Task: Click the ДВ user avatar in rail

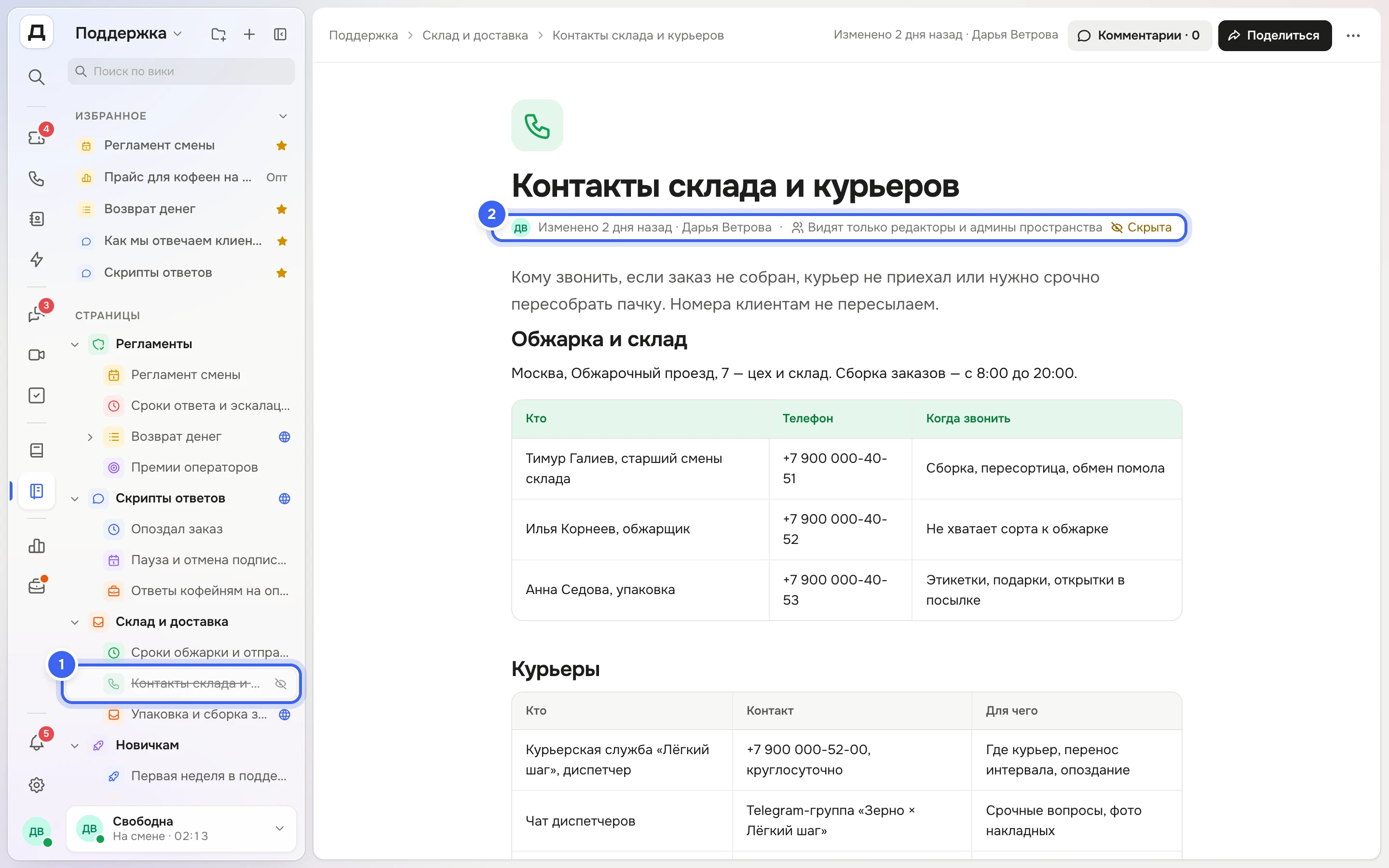Action: (37, 831)
